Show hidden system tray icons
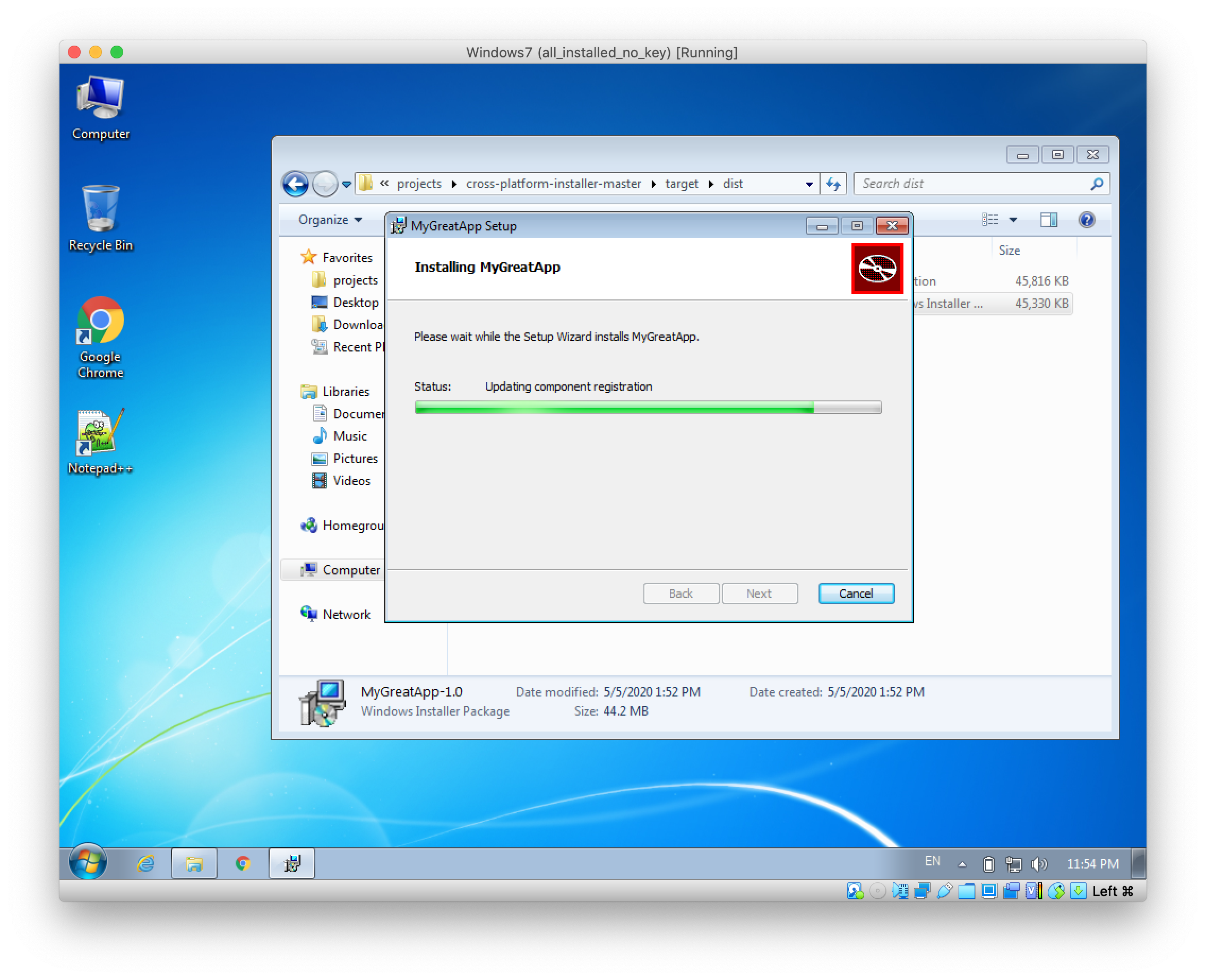The width and height of the screenshot is (1206, 980). click(x=962, y=864)
